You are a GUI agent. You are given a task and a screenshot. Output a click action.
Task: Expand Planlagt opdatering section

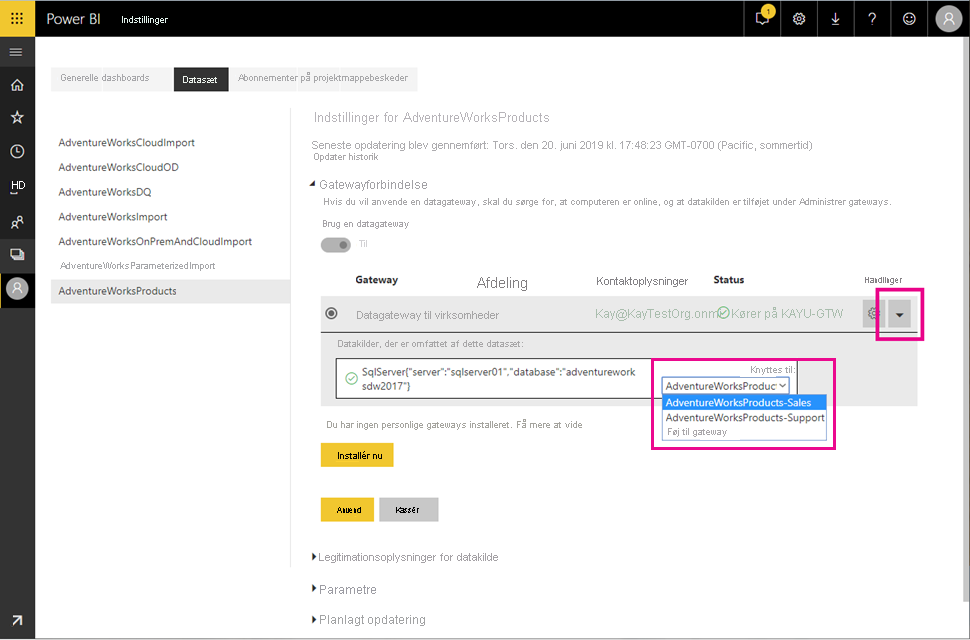coord(371,619)
